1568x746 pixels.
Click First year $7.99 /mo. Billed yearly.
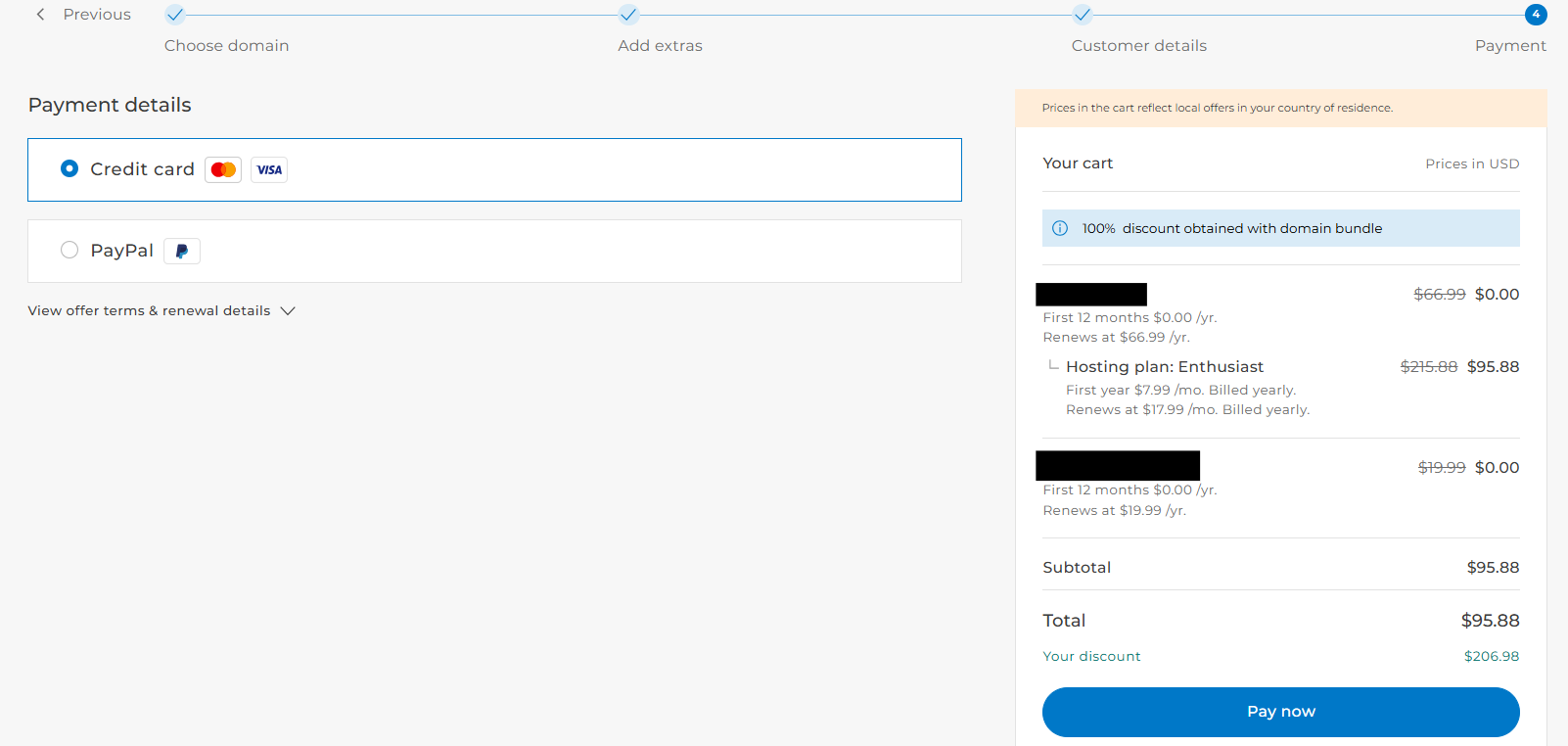1180,390
